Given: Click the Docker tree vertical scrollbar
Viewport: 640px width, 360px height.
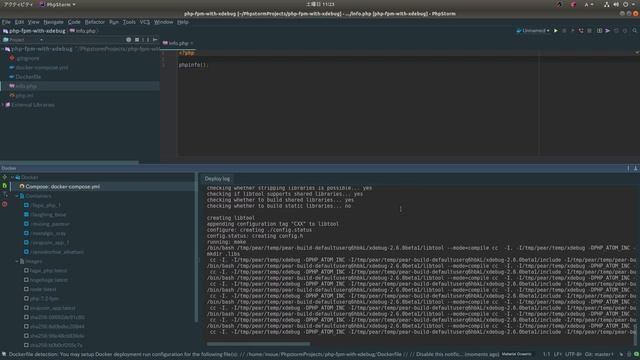Looking at the screenshot, I should point(196,247).
